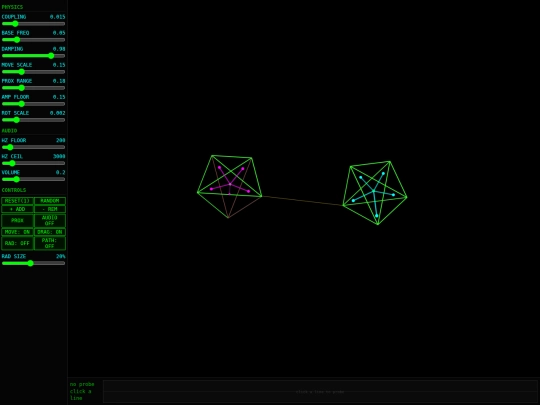540x405 pixels.
Task: Click the BASE FREQ slider knob
Action: tap(17, 40)
